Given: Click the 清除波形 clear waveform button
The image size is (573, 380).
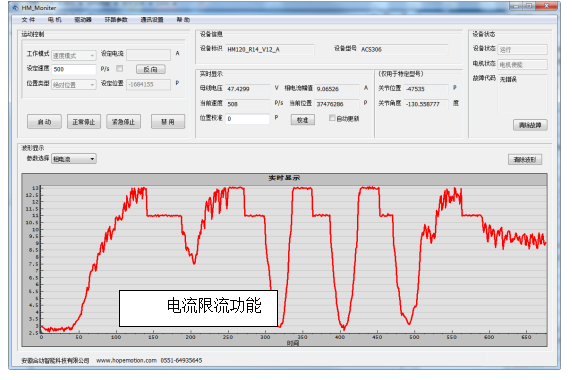Looking at the screenshot, I should pyautogui.click(x=525, y=160).
